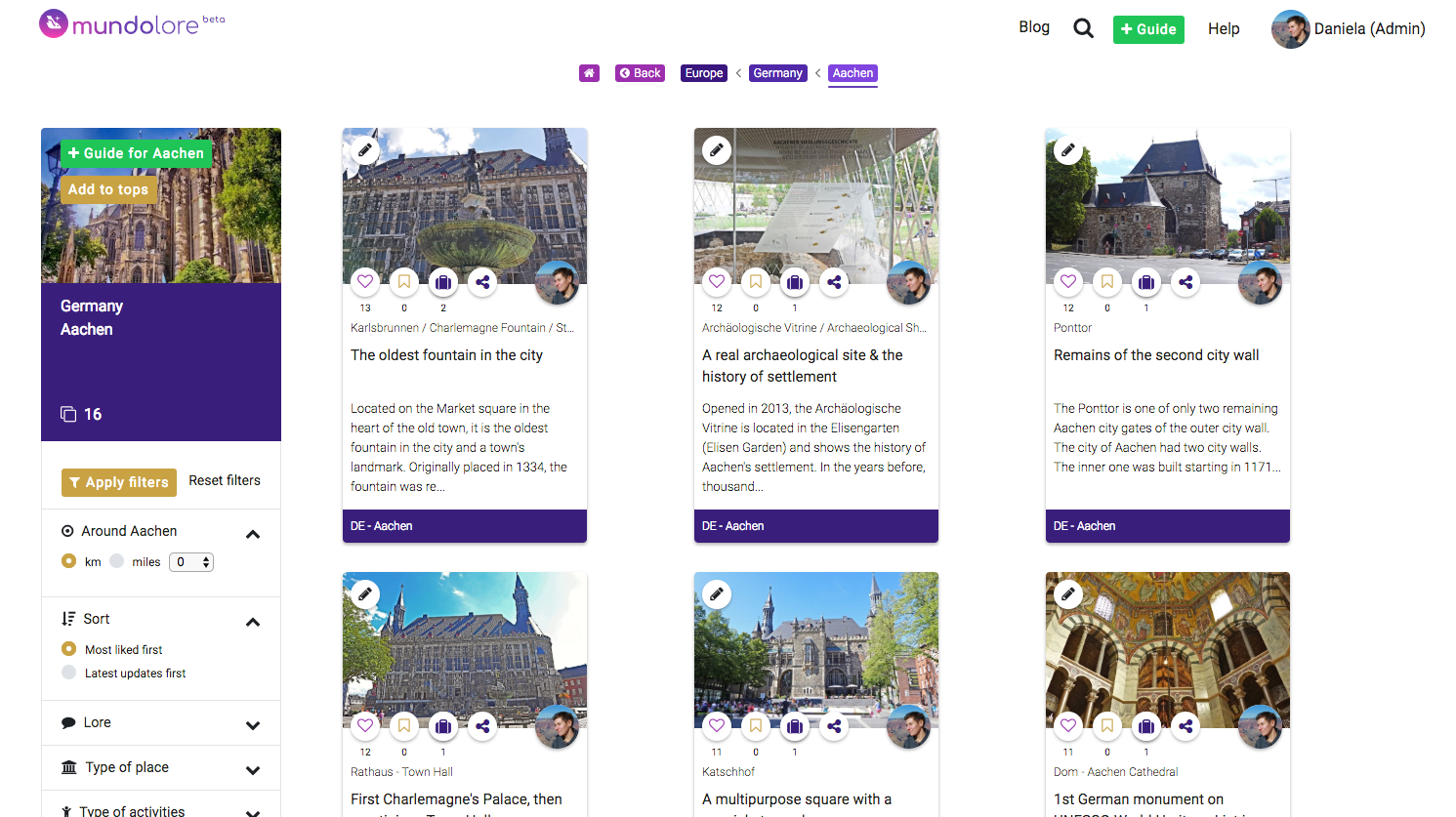Click DE - Aachen footer on Ponttor card
The image size is (1456, 817).
pos(1168,526)
